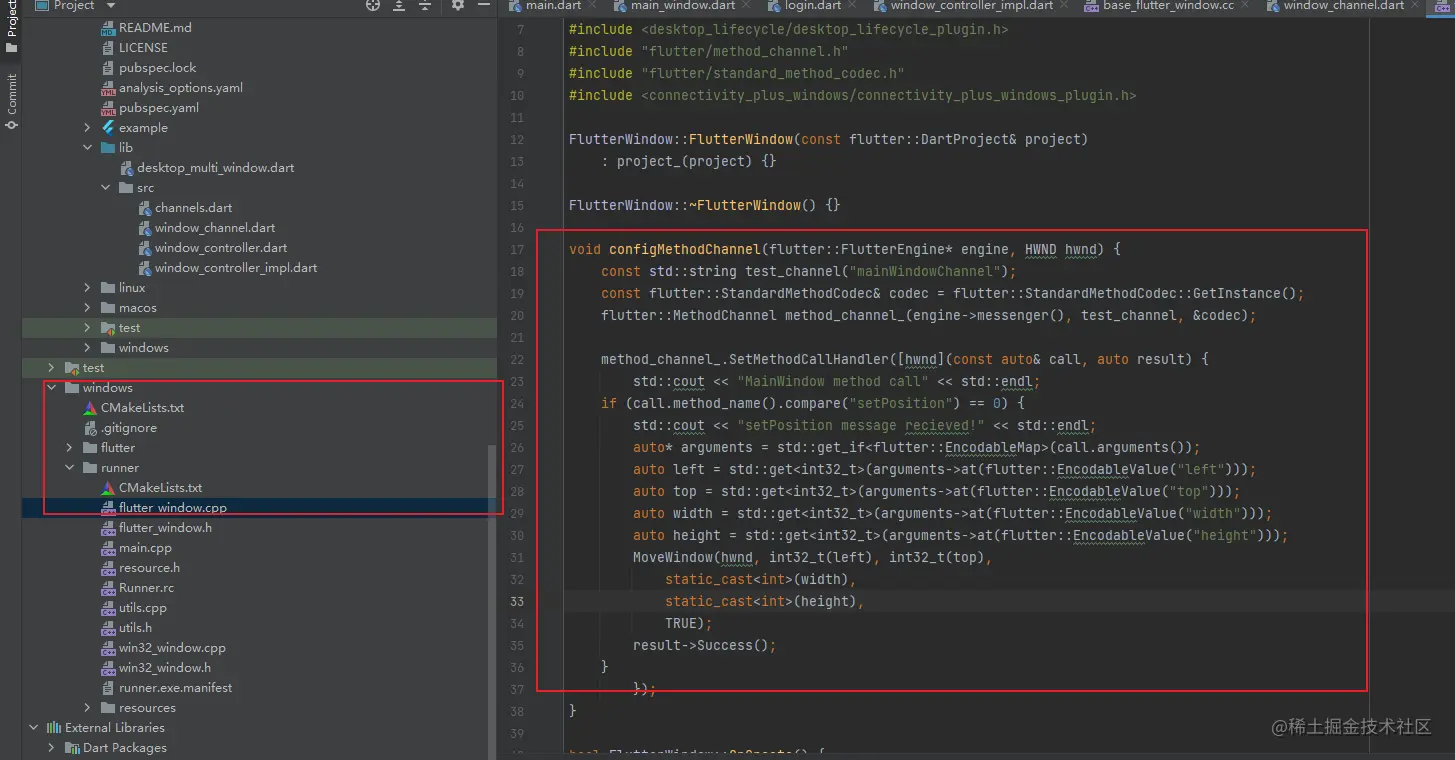Select window_controller_impl.dart in project tree
This screenshot has height=760, width=1455.
[x=236, y=268]
